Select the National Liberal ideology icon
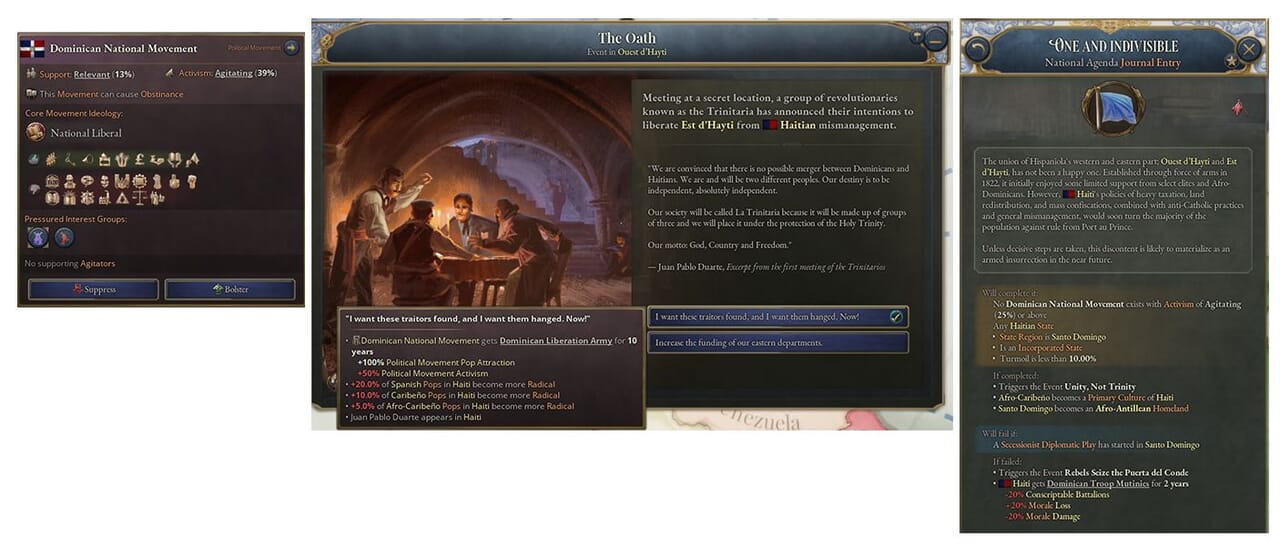The height and width of the screenshot is (547, 1280). coord(35,132)
